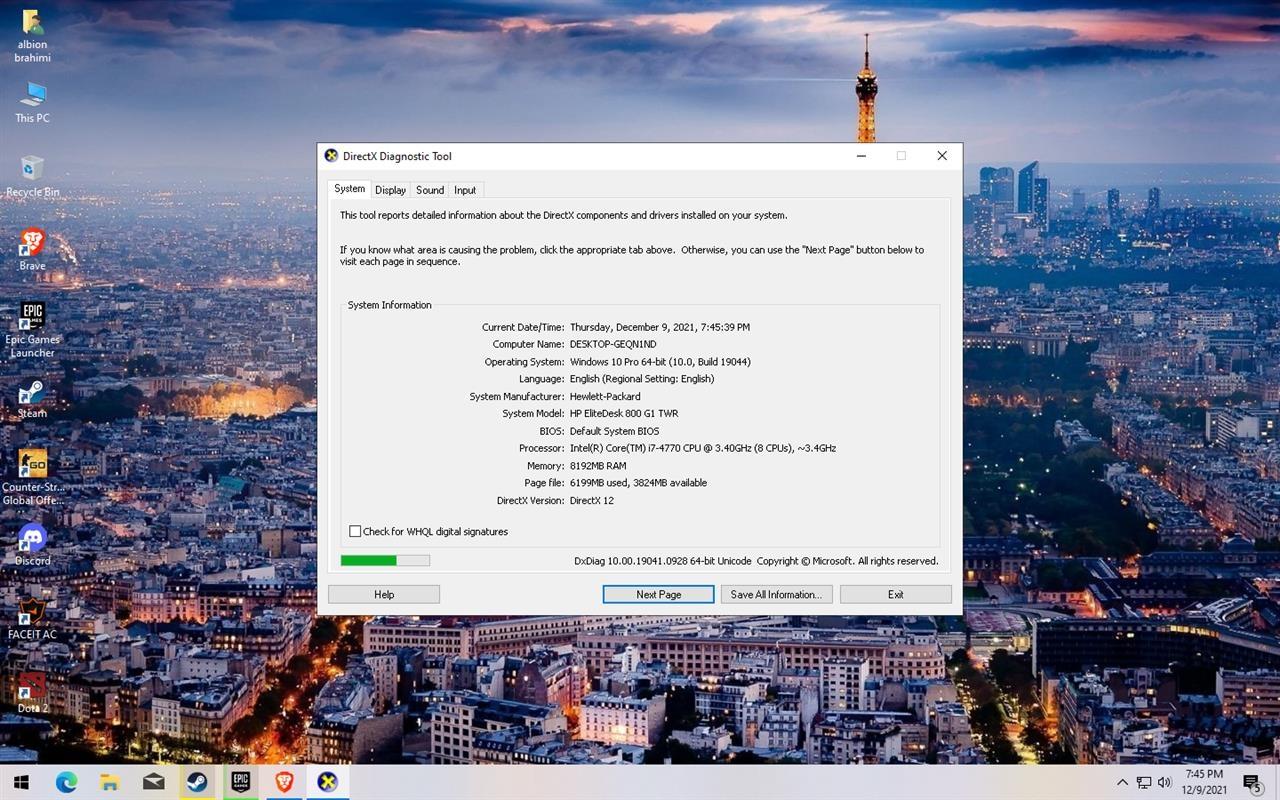Image resolution: width=1280 pixels, height=800 pixels.
Task: Click the Hewlett-Packard manufacturer value
Action: point(605,397)
